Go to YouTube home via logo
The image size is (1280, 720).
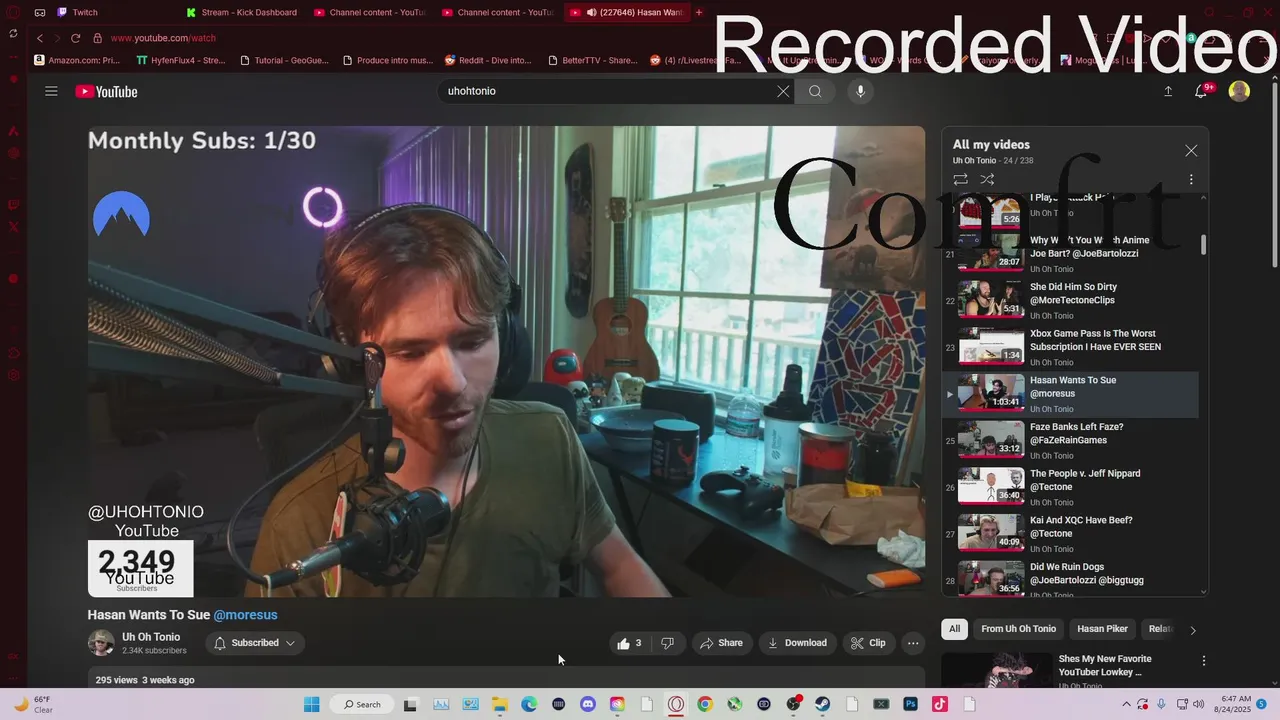click(106, 92)
